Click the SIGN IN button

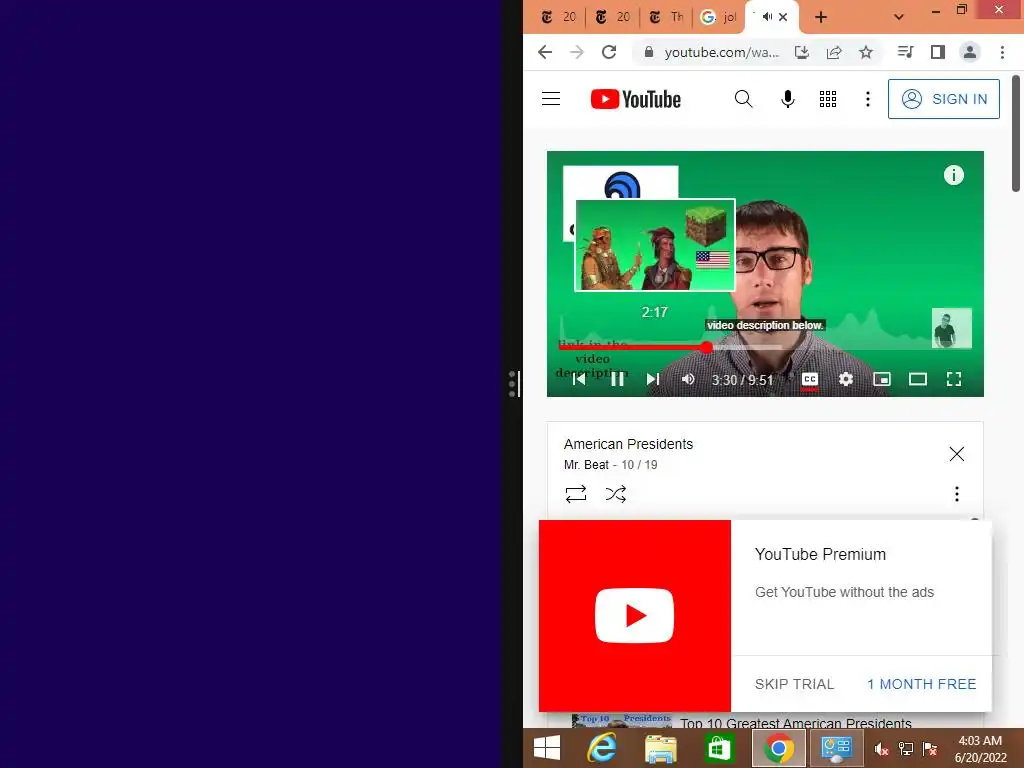tap(943, 99)
